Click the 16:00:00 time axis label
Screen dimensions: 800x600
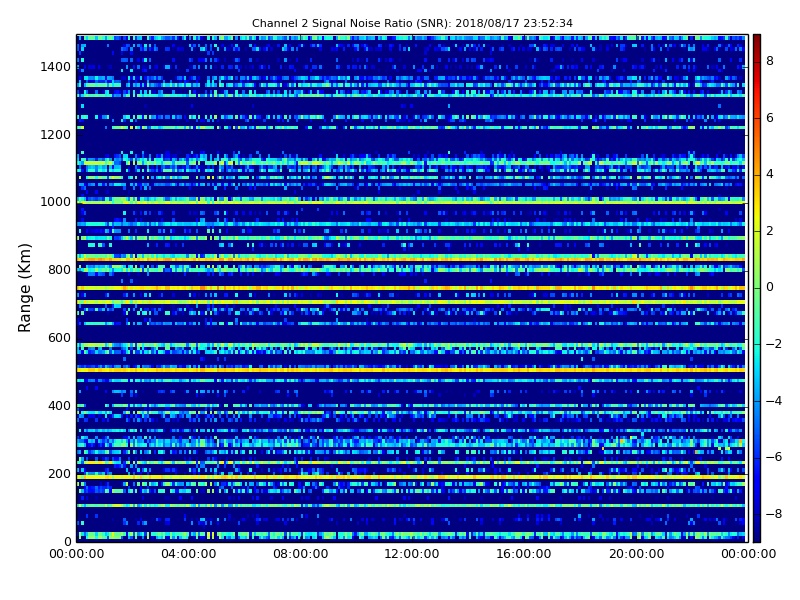click(523, 554)
